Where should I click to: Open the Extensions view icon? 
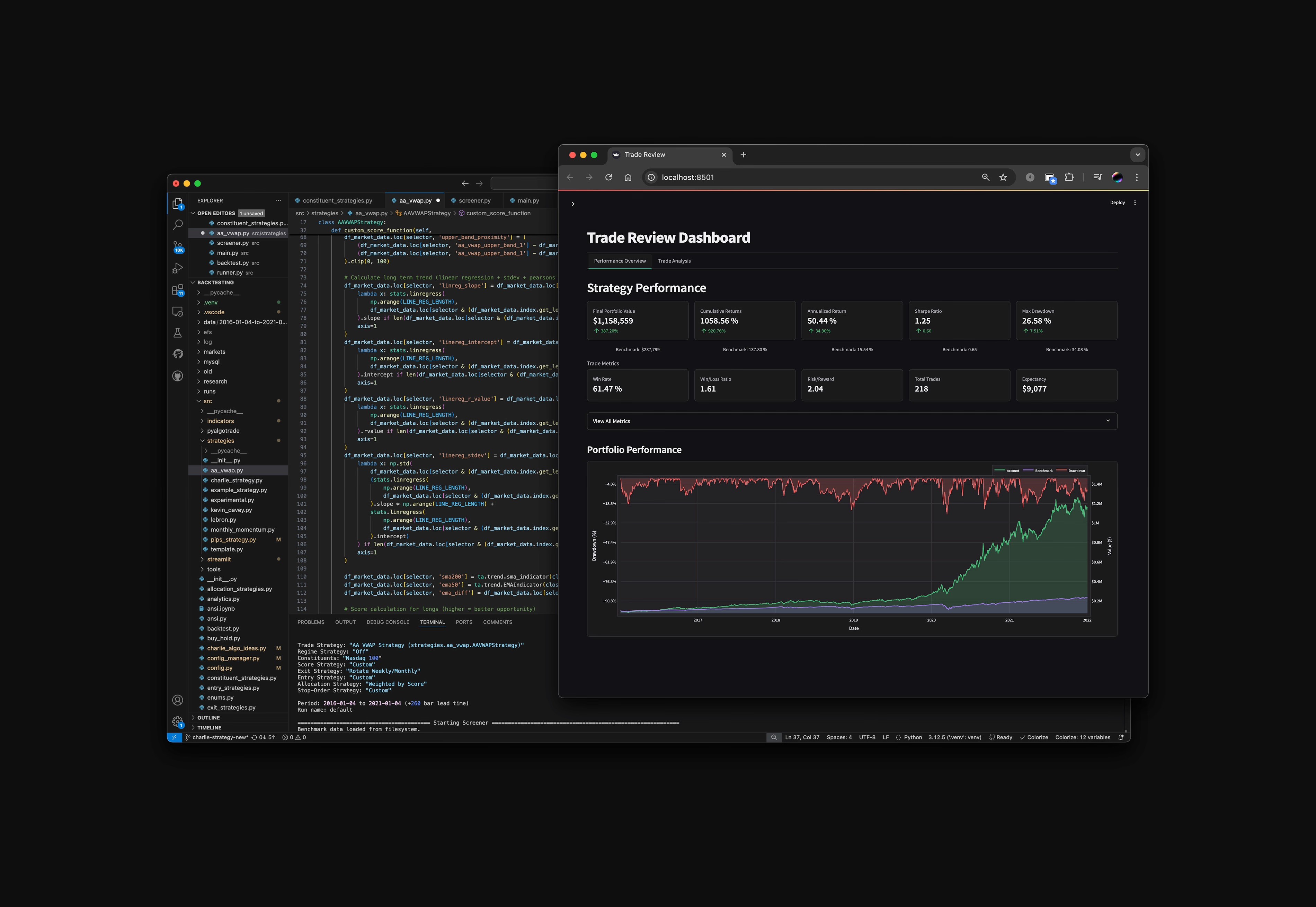pyautogui.click(x=178, y=290)
